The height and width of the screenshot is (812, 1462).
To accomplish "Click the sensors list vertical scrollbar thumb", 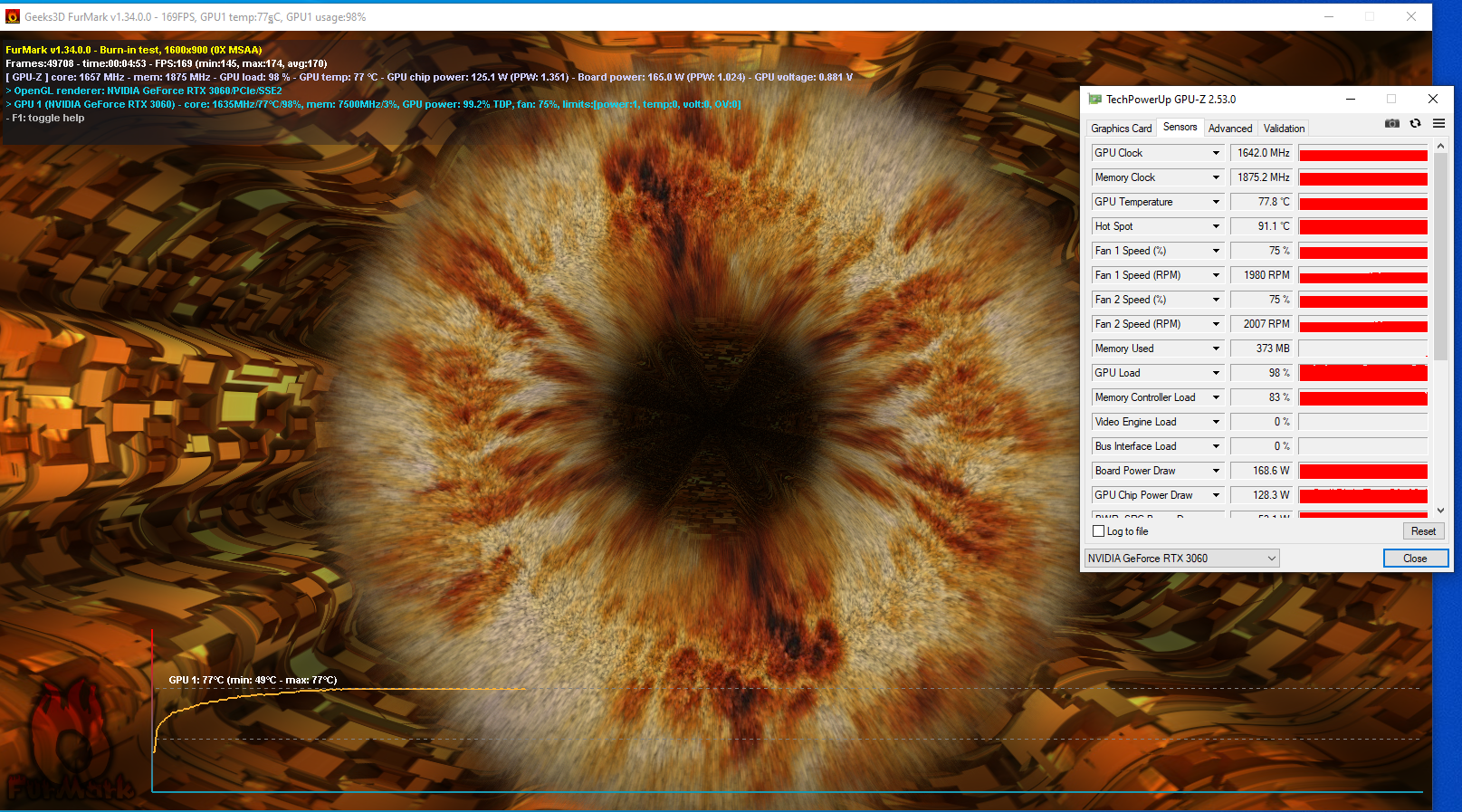I will tap(1440, 258).
